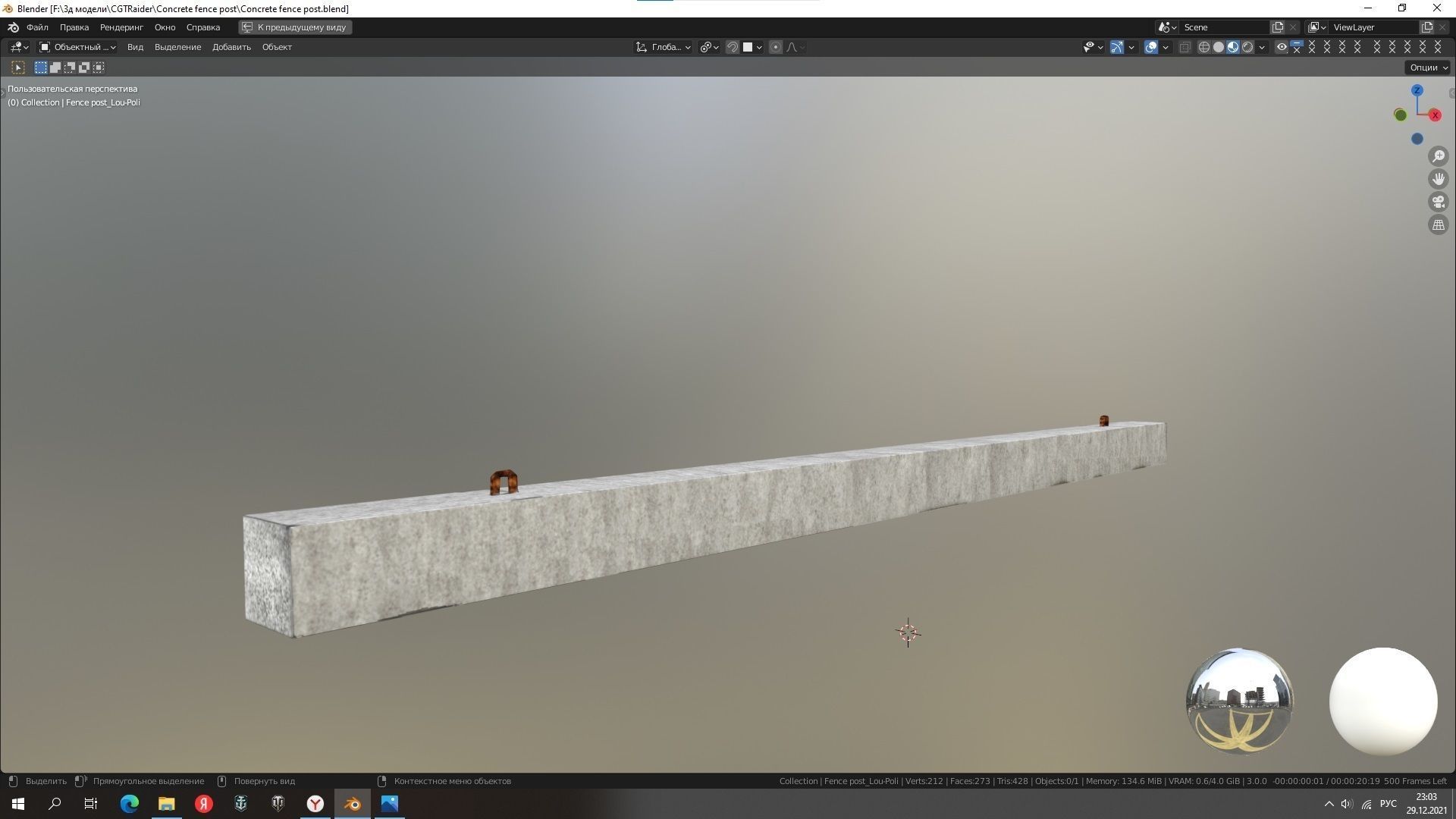This screenshot has width=1456, height=819.
Task: Switch to Material Preview shading
Action: coord(1234,47)
